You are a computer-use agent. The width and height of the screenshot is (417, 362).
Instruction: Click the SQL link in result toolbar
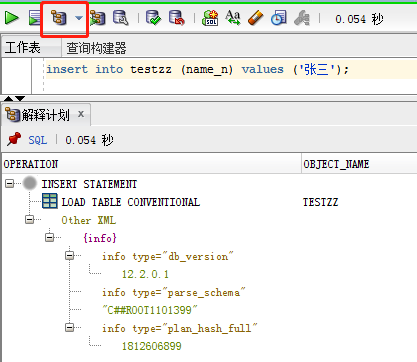click(37, 140)
